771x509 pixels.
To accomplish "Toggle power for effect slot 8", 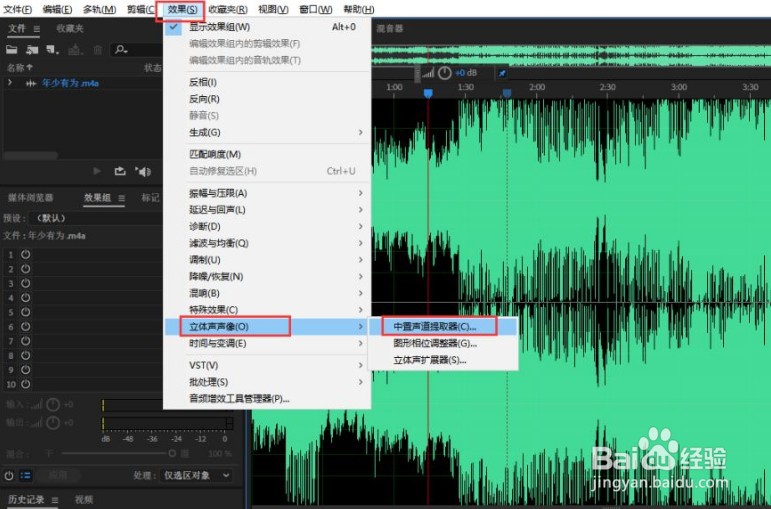I will click(26, 355).
